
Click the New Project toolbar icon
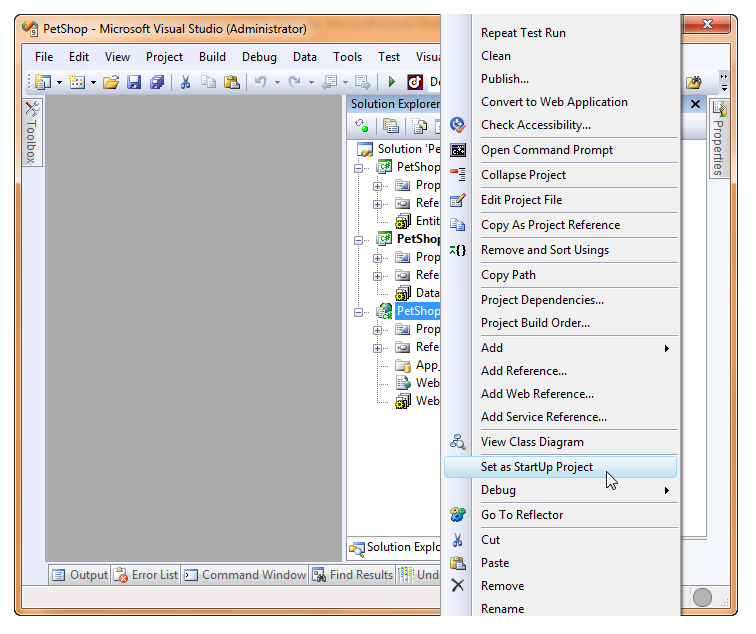(x=43, y=82)
